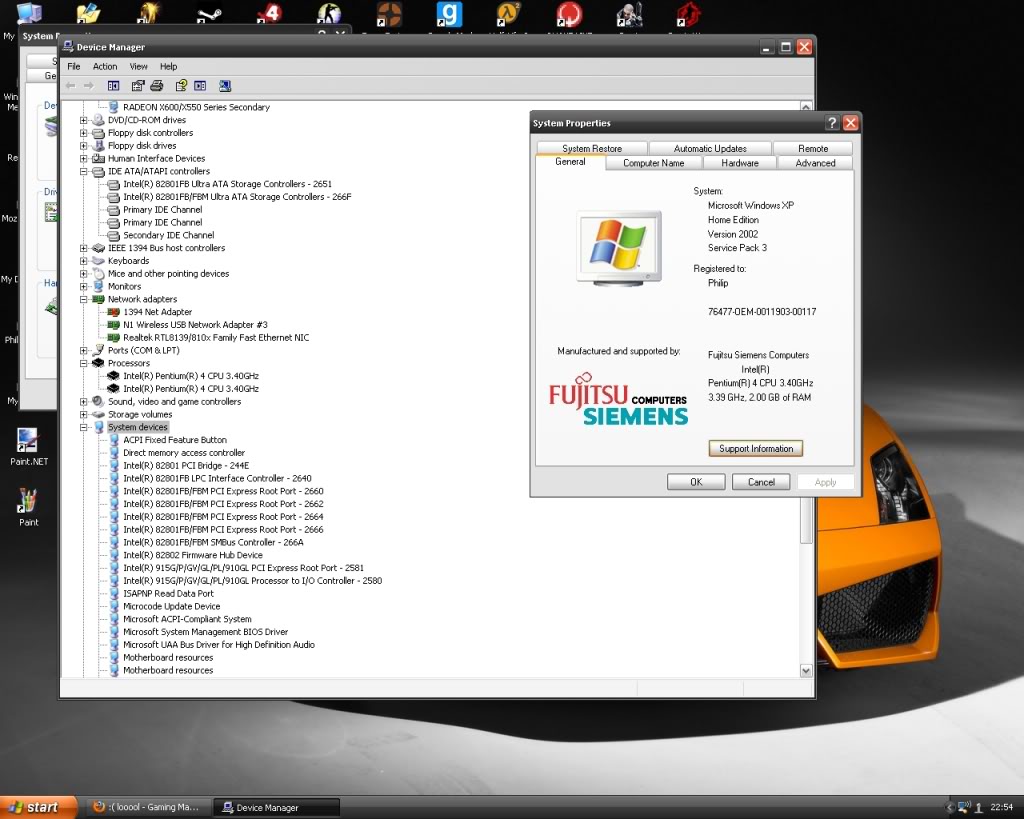Click Cancel in System Properties

761,482
